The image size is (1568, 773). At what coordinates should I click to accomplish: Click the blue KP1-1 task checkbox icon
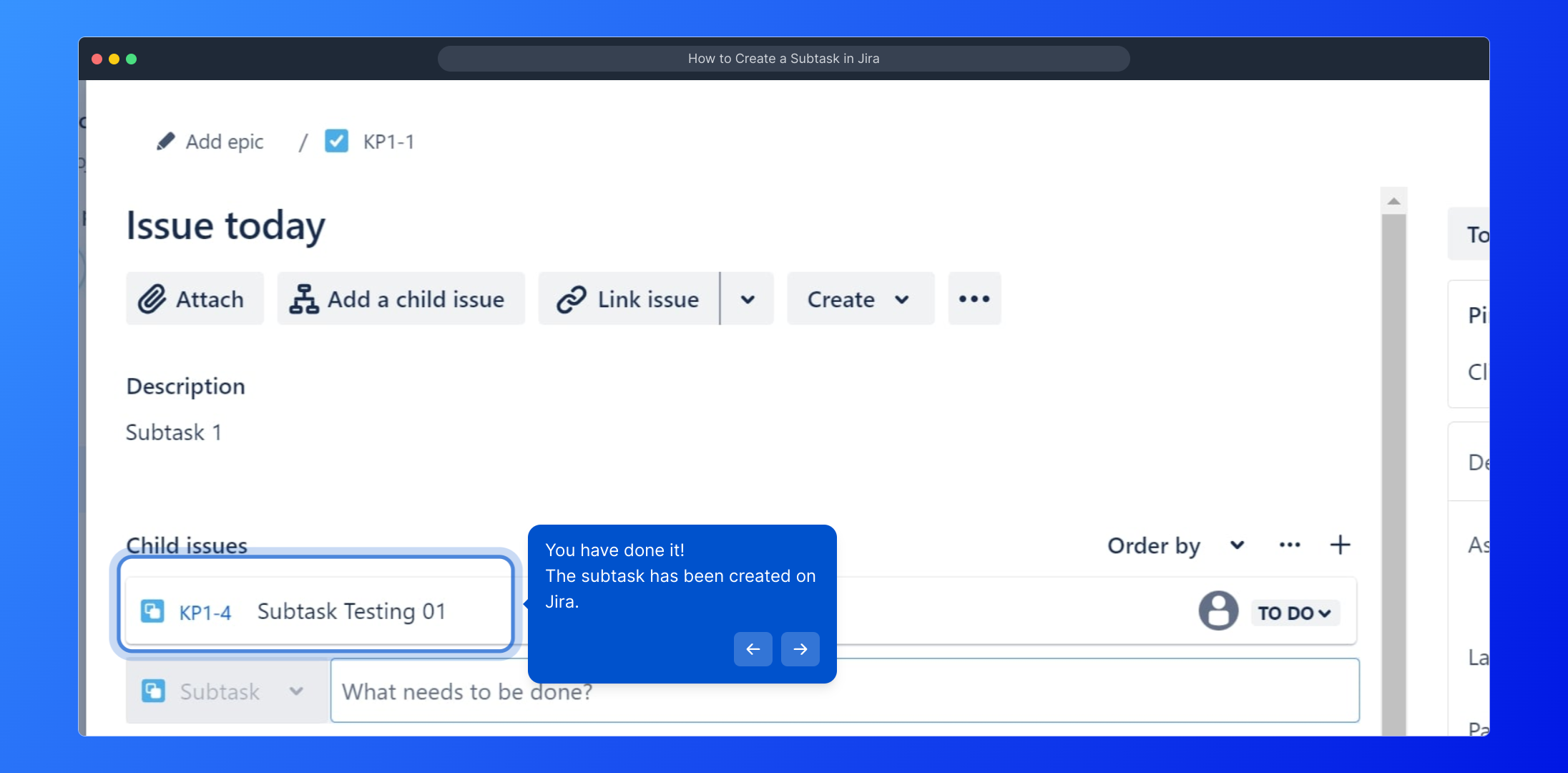336,141
